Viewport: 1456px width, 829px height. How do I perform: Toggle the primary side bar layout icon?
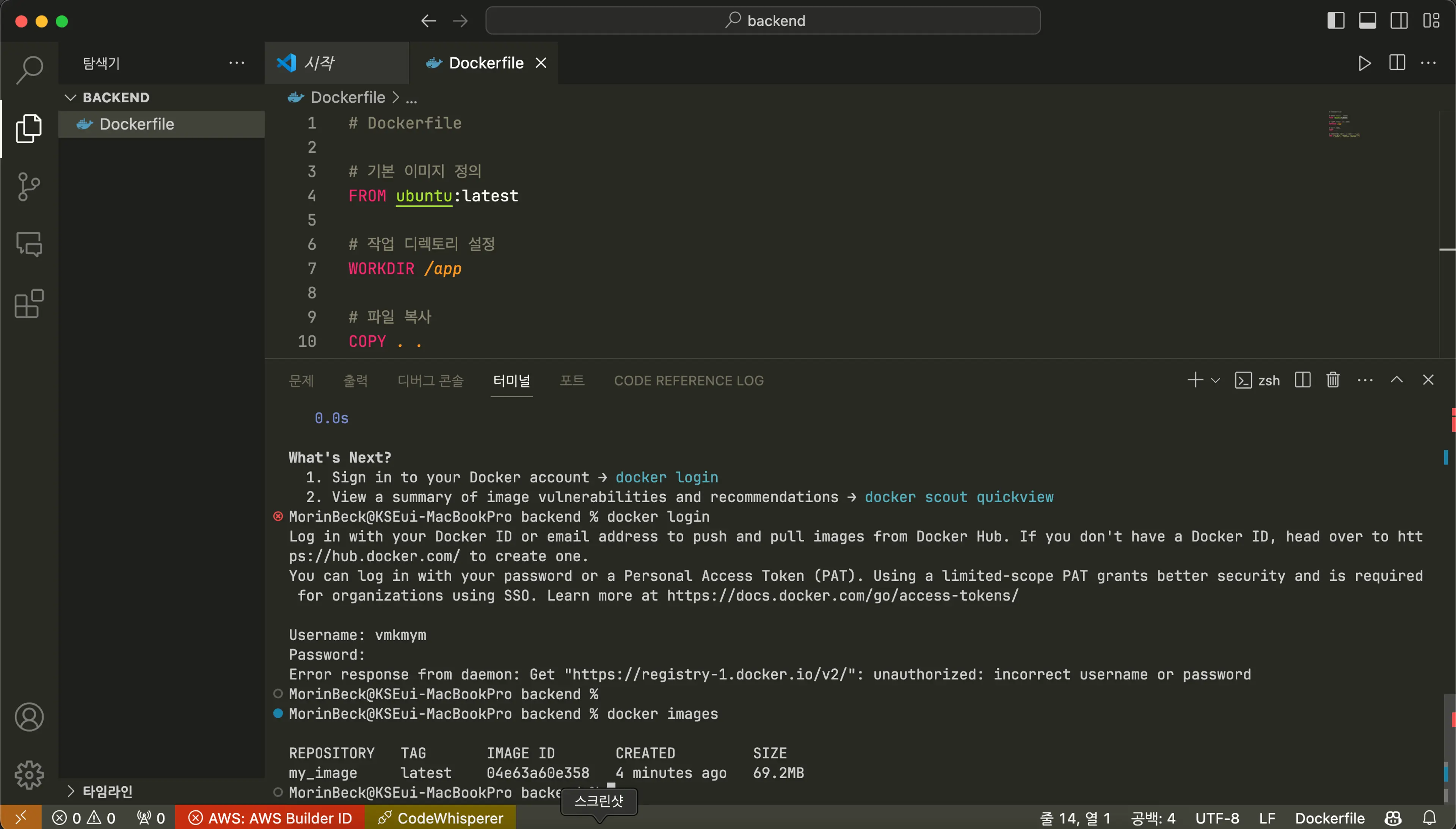tap(1336, 21)
